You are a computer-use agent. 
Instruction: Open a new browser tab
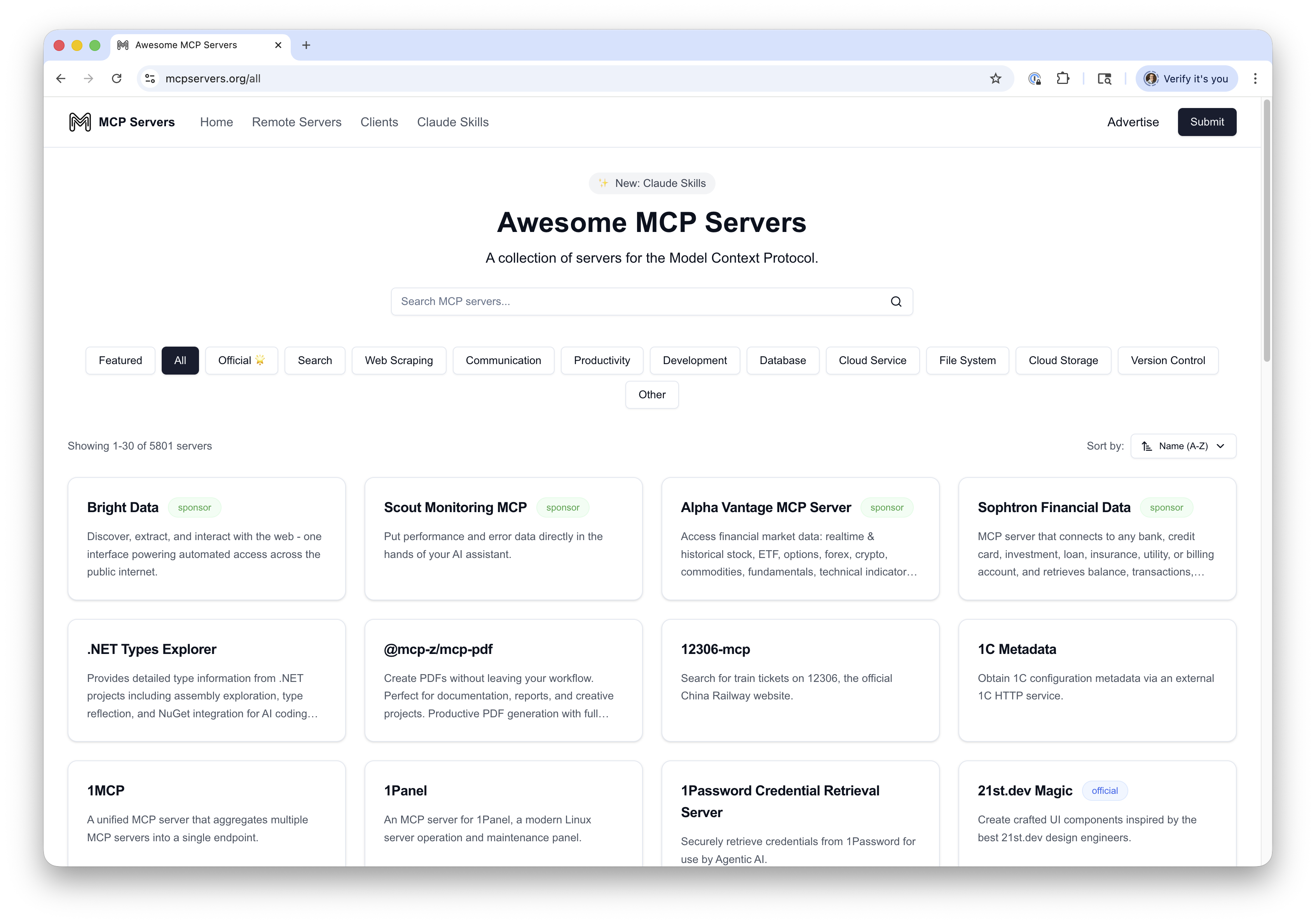[x=306, y=45]
